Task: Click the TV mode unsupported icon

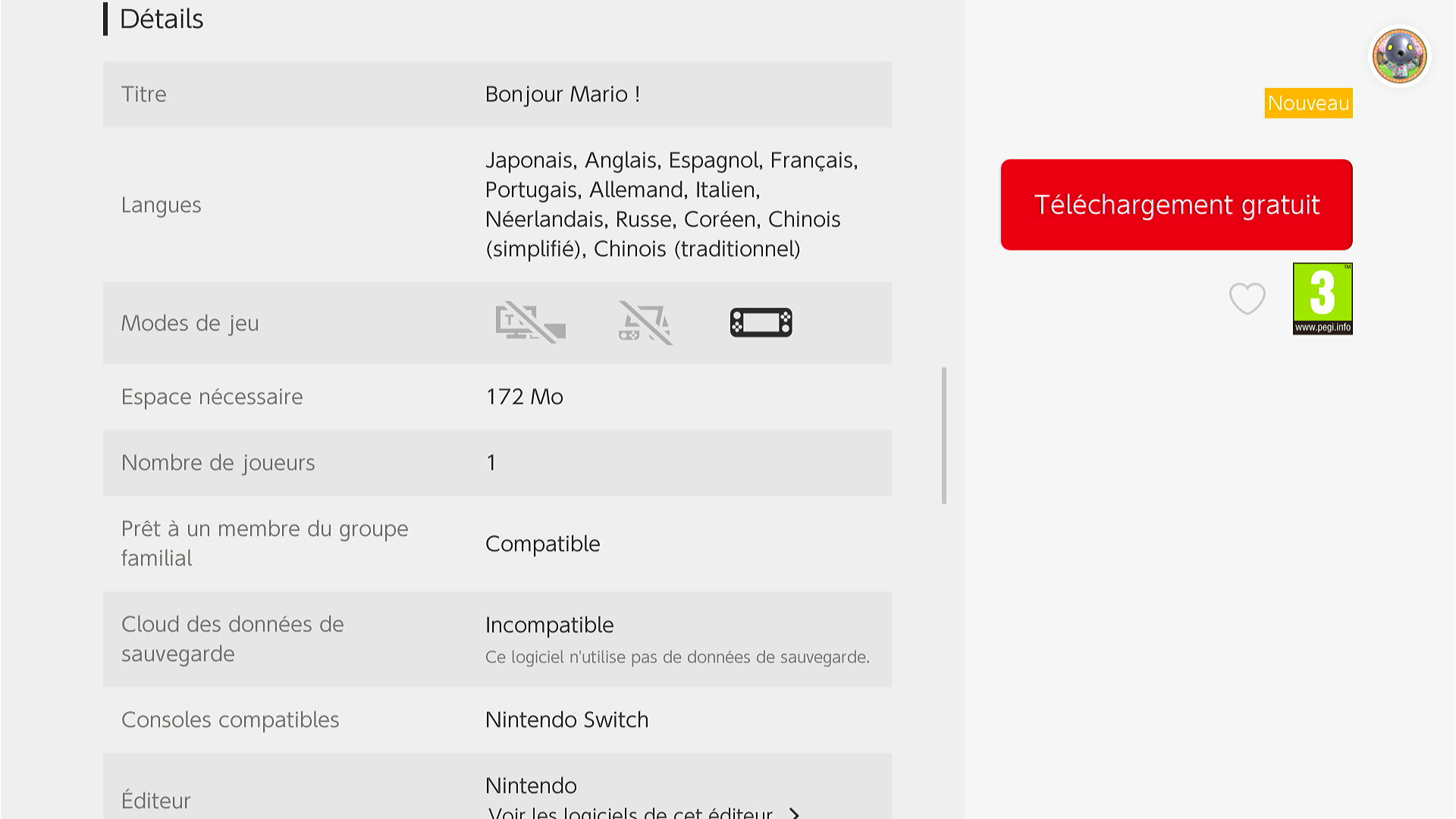Action: [530, 323]
